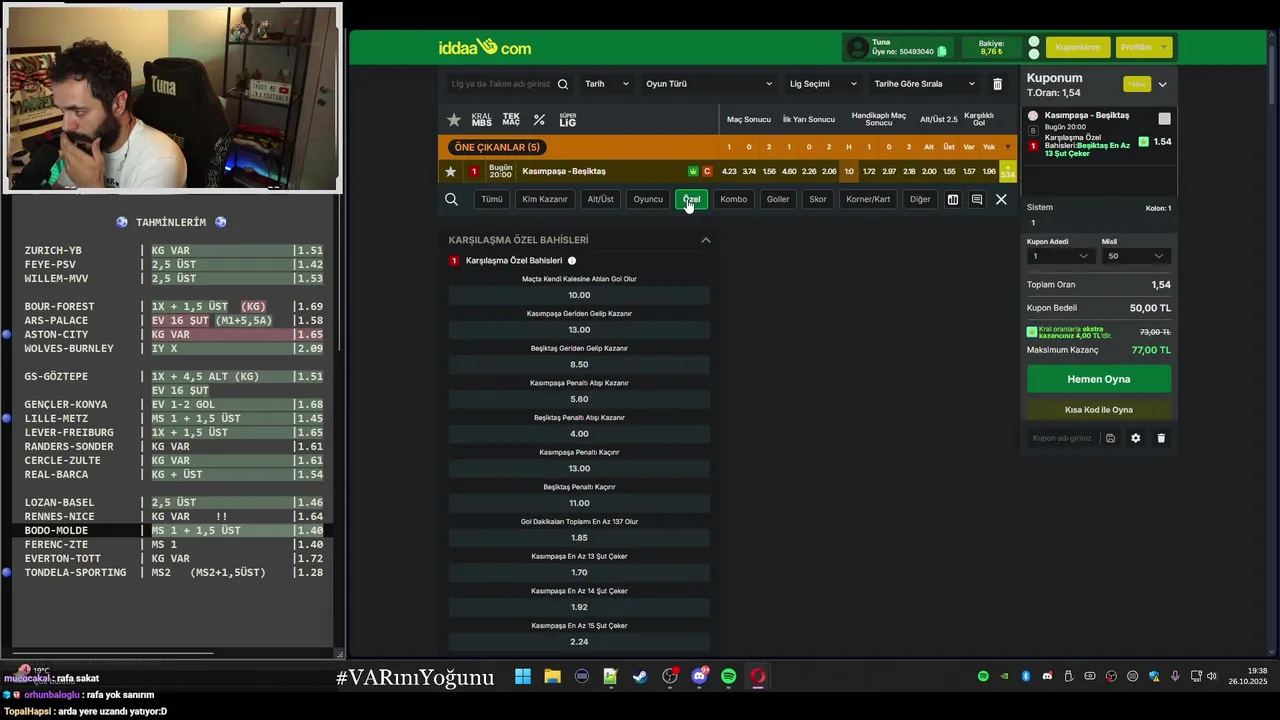
Task: Open the comments icon in bet tabs row
Action: (977, 200)
